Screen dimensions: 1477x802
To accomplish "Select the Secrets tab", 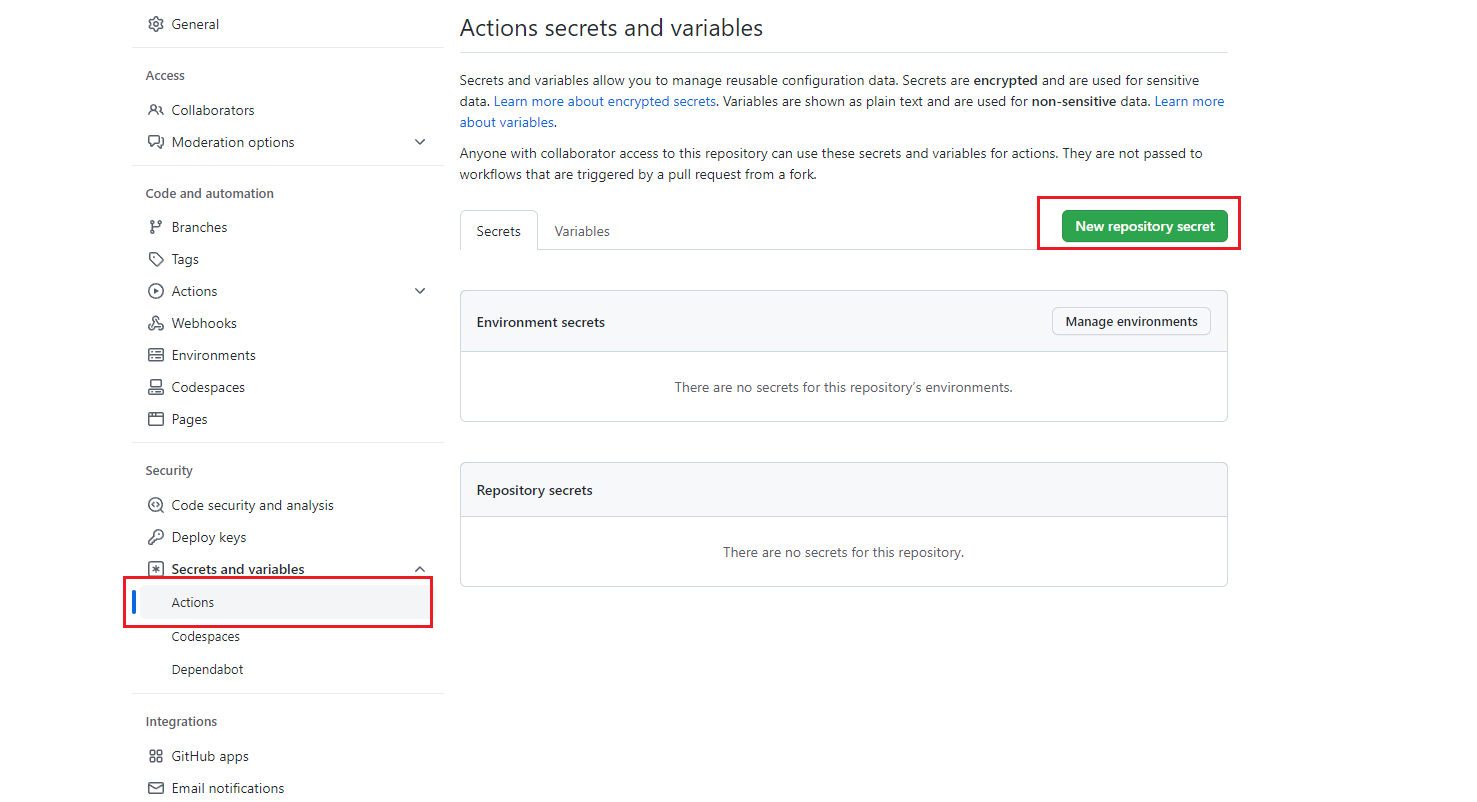I will [x=498, y=231].
